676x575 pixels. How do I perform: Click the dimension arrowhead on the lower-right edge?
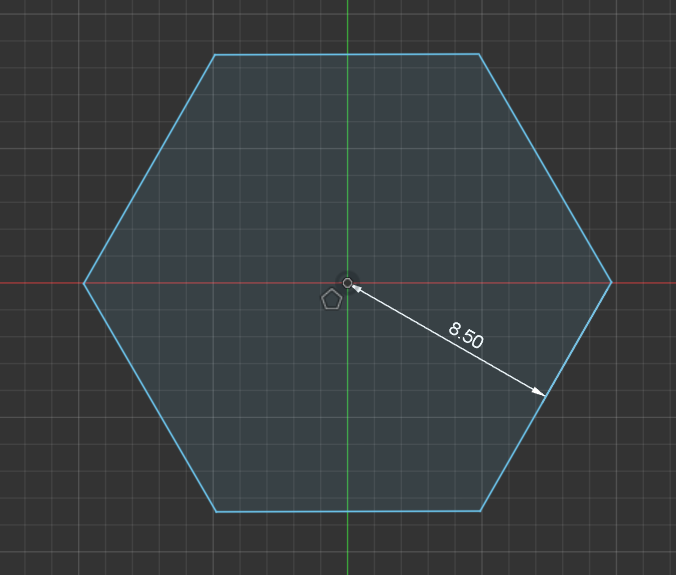(x=540, y=393)
